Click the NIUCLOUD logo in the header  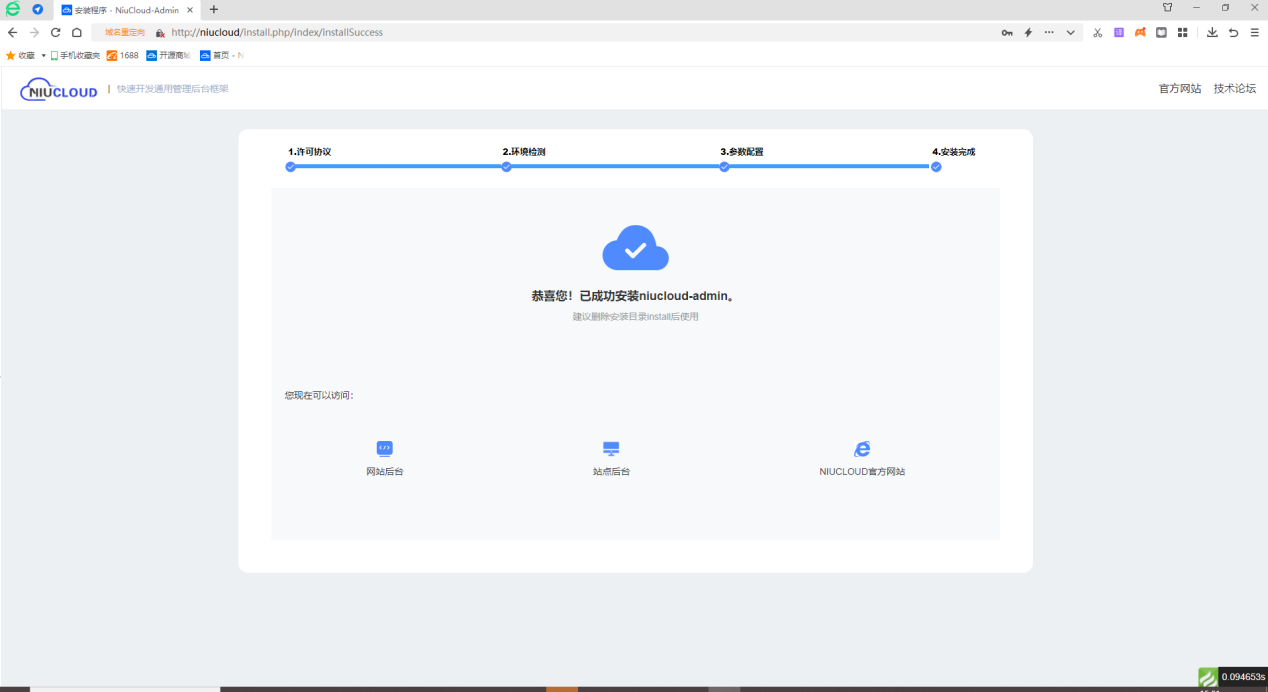(x=59, y=89)
